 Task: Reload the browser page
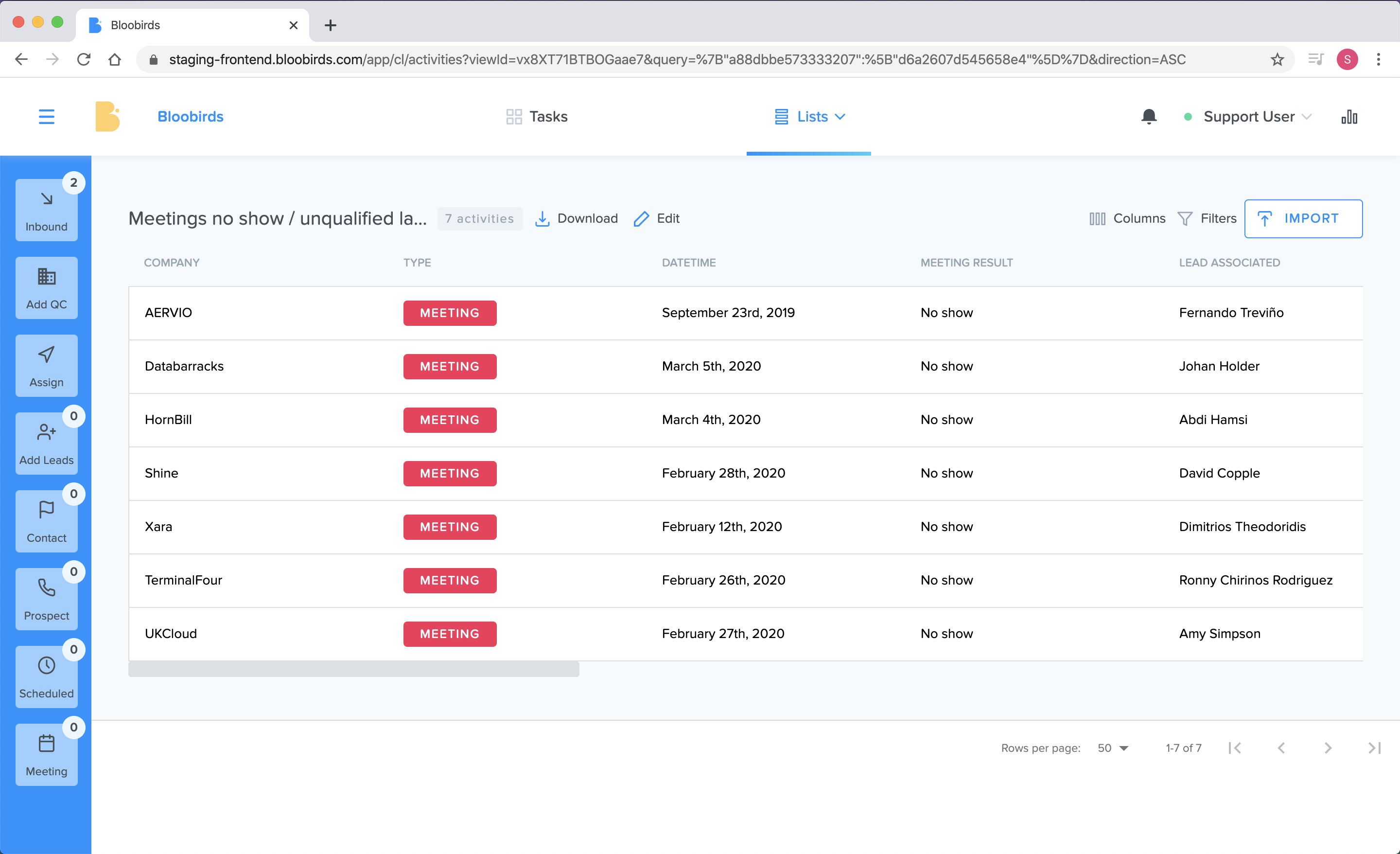click(84, 59)
